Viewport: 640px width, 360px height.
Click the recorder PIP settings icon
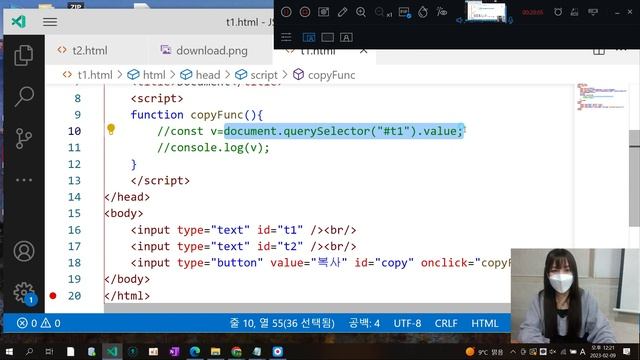click(404, 12)
